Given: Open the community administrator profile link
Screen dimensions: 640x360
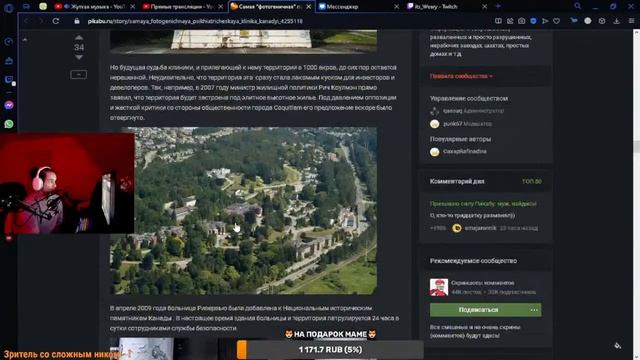Looking at the screenshot, I should pyautogui.click(x=452, y=111).
